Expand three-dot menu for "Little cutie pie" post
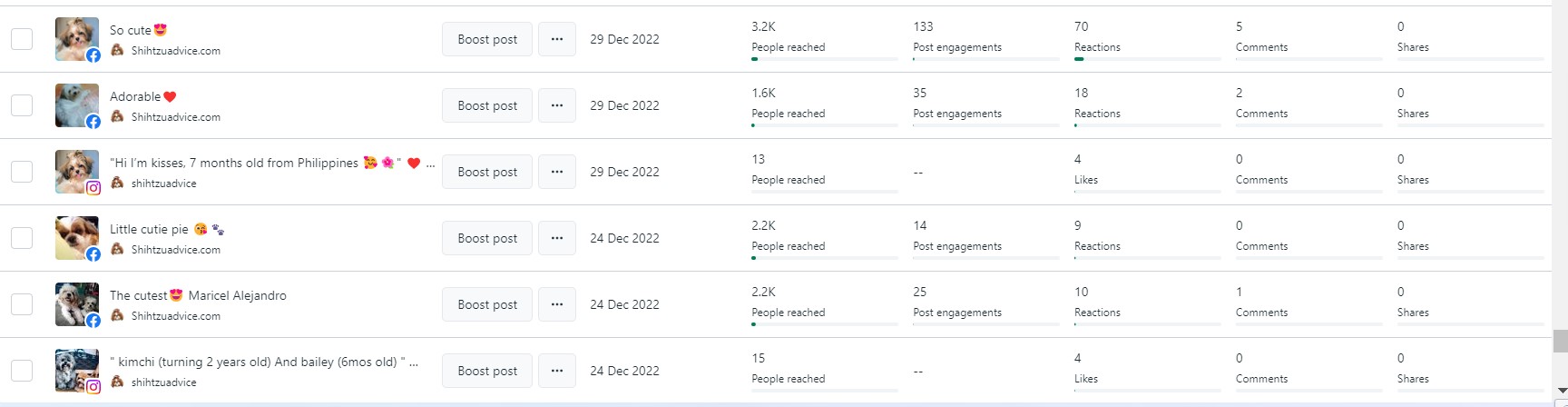Screen dimensions: 1568x407 (557, 238)
